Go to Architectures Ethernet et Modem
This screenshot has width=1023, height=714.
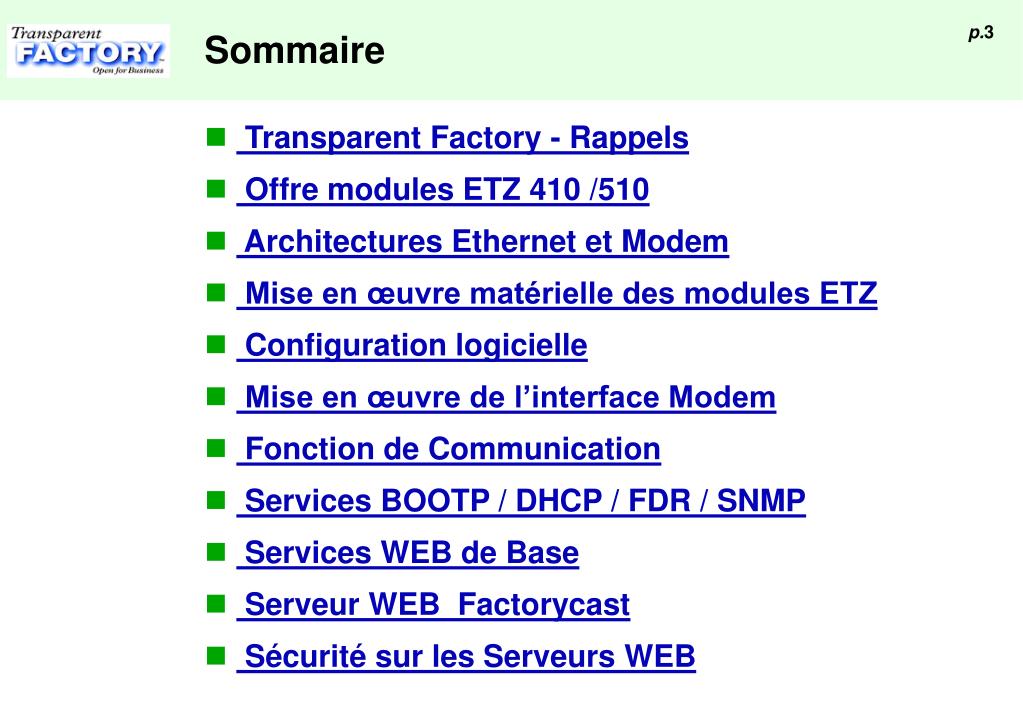pyautogui.click(x=483, y=241)
